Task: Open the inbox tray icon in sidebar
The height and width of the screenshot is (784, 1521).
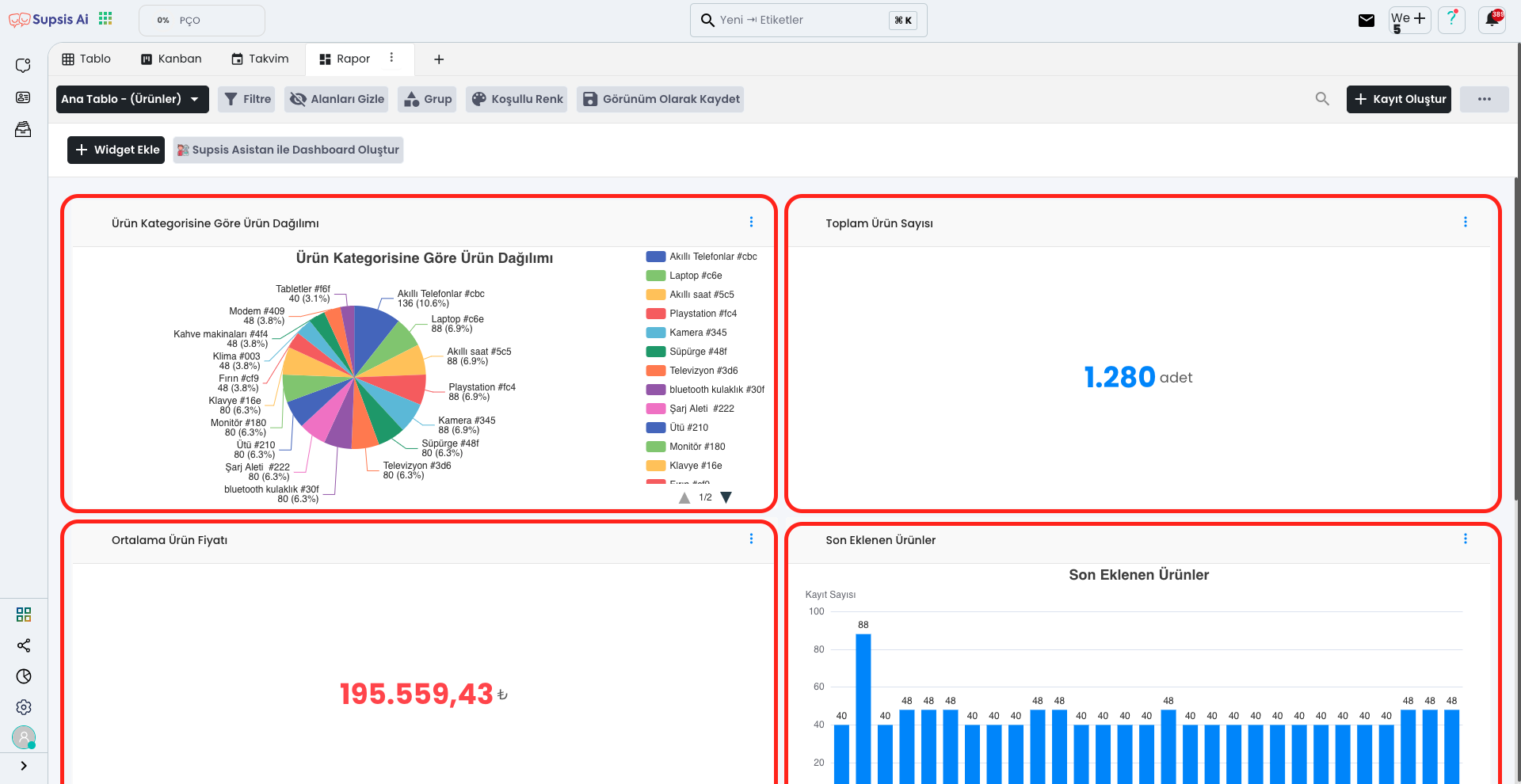Action: click(23, 129)
